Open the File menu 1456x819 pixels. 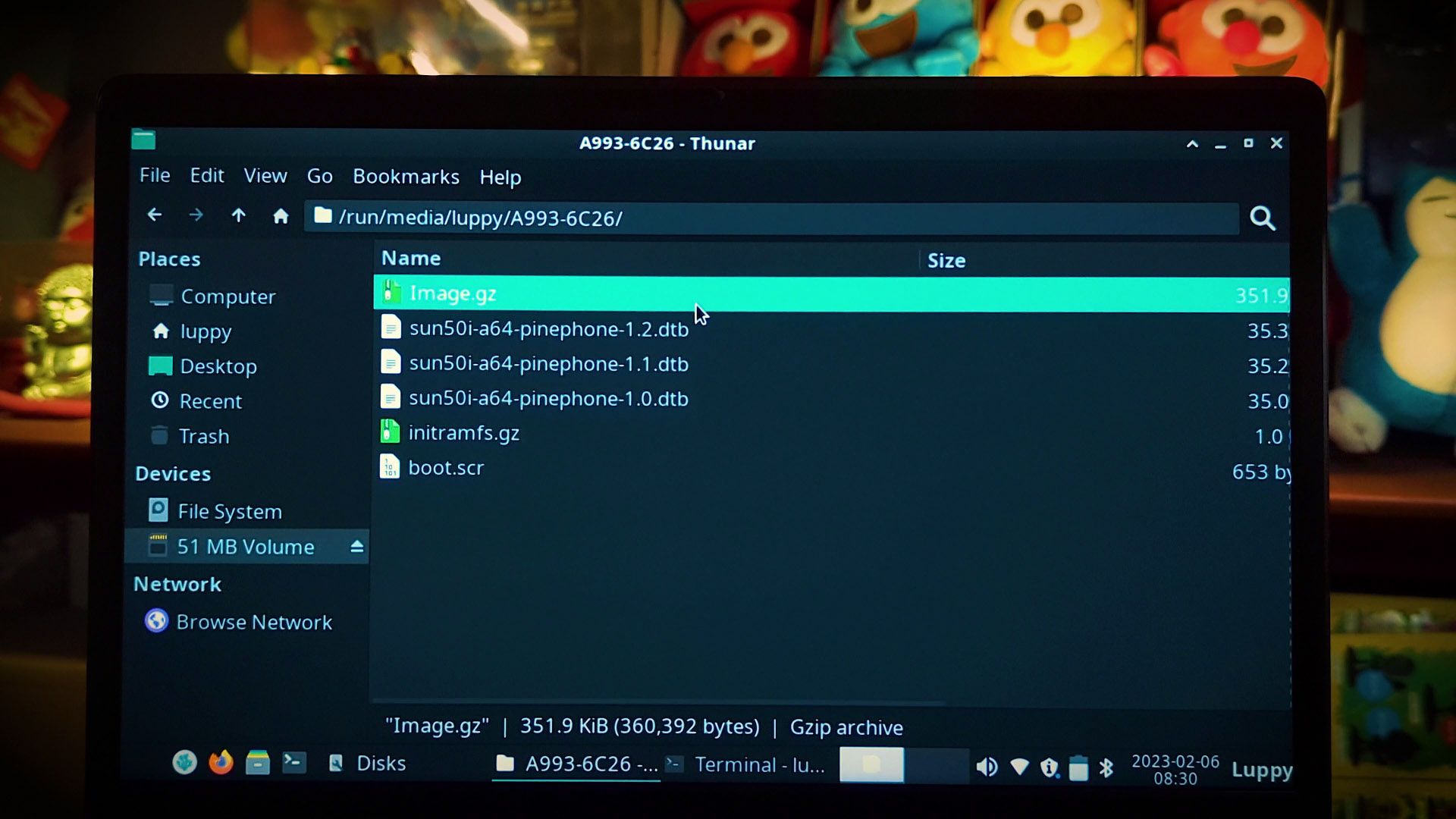pyautogui.click(x=154, y=176)
